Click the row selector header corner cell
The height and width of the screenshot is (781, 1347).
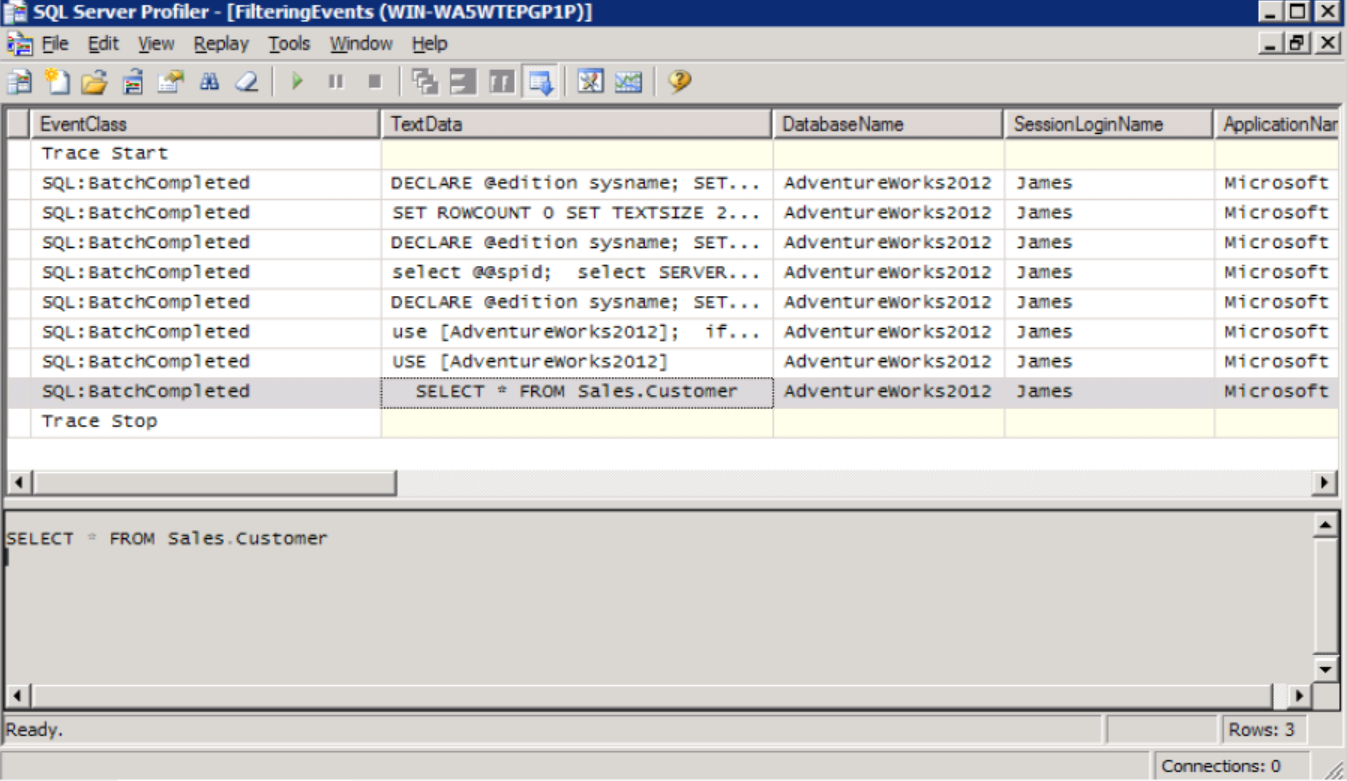(19, 125)
